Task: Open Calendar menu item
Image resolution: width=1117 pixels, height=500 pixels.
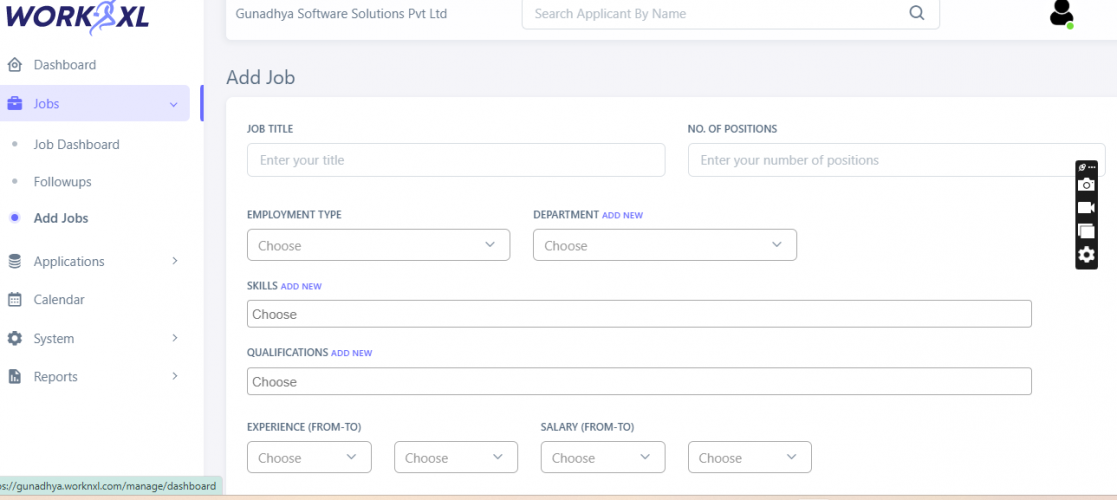Action: tap(59, 300)
